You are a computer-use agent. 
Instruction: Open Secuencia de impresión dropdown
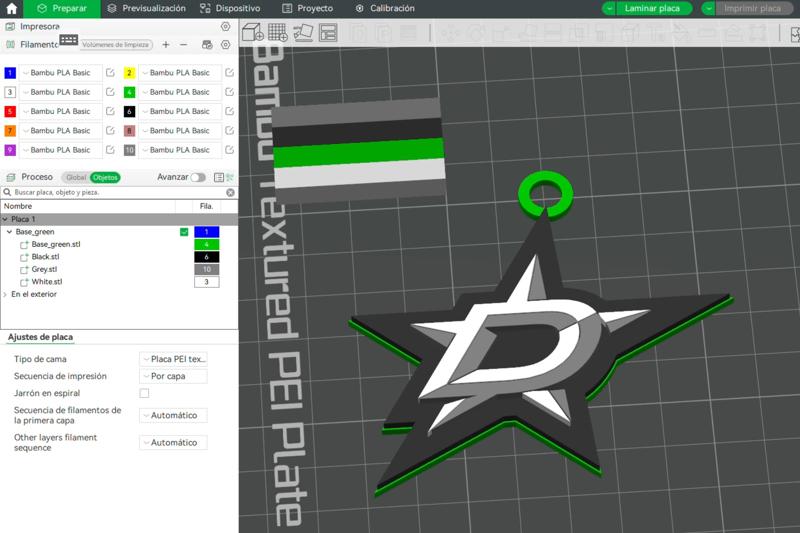point(173,376)
